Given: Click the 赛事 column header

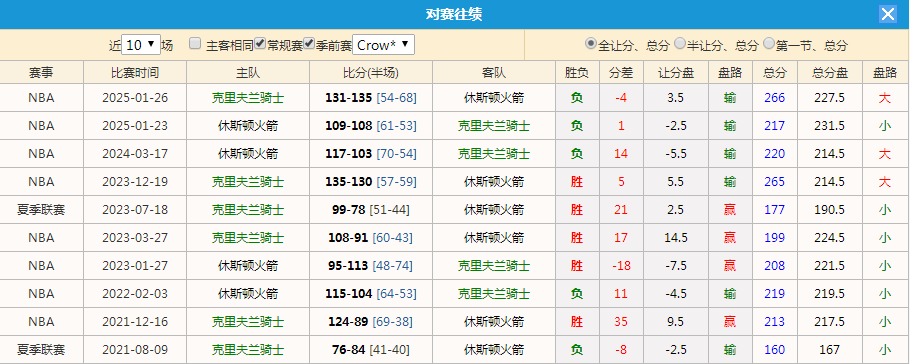Looking at the screenshot, I should (42, 73).
